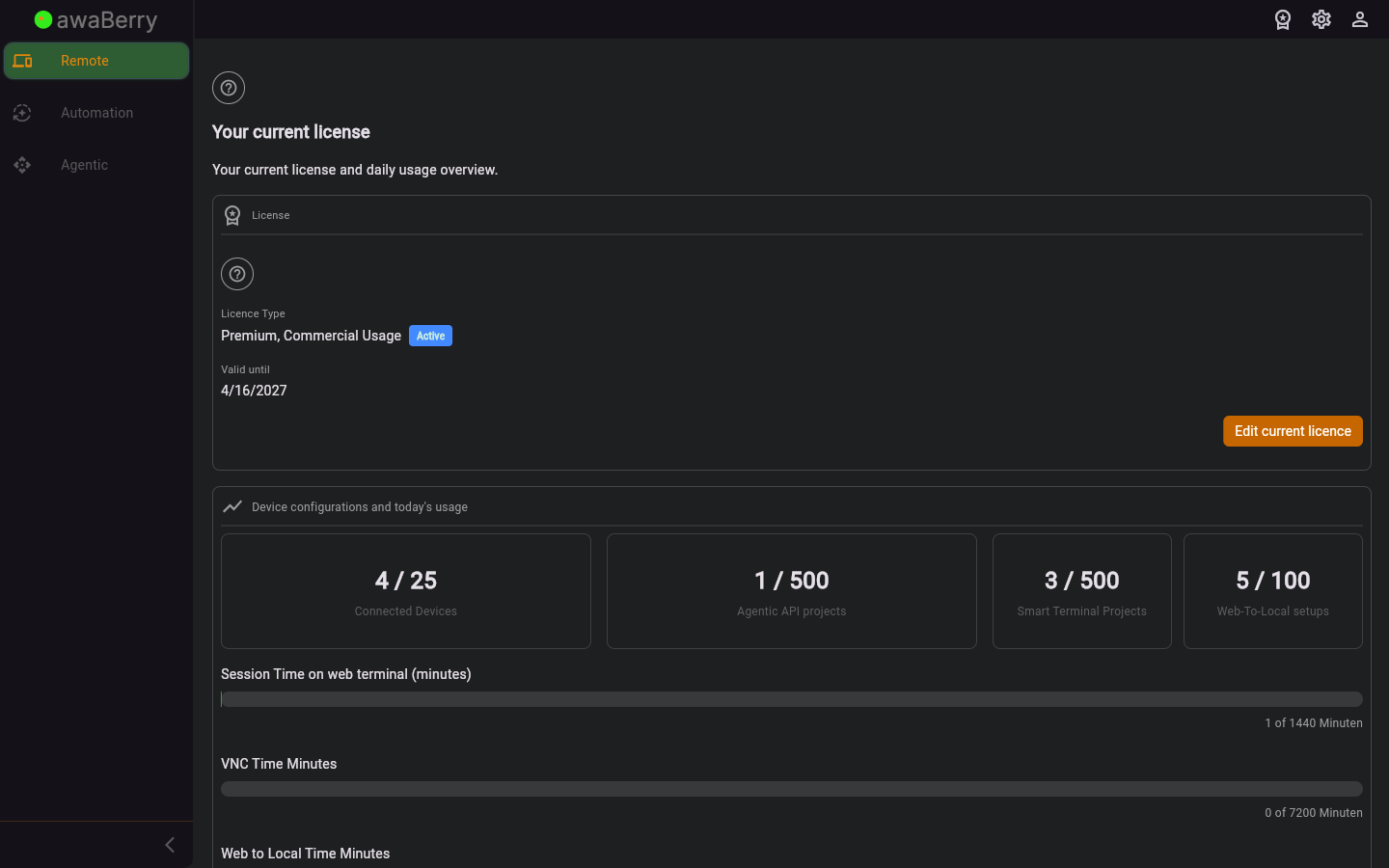
Task: Select the Connected Devices card
Action: [x=406, y=591]
